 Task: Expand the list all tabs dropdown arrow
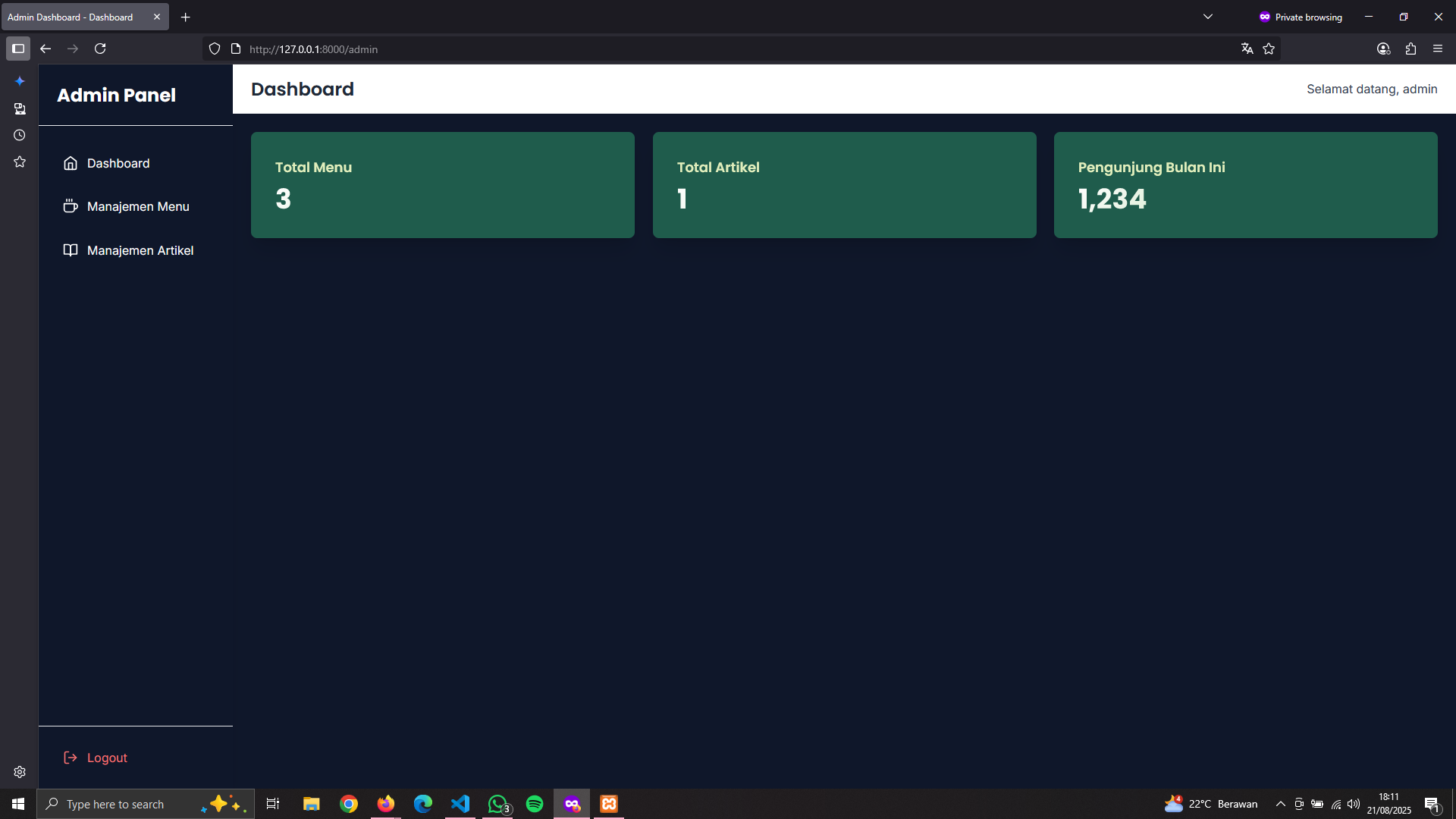1208,17
